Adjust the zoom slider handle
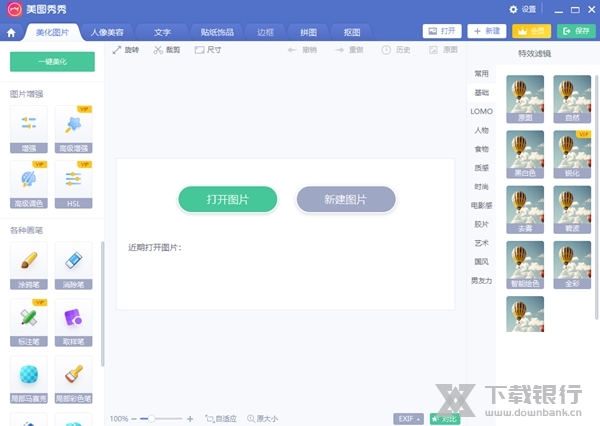600x426 pixels. (x=152, y=419)
